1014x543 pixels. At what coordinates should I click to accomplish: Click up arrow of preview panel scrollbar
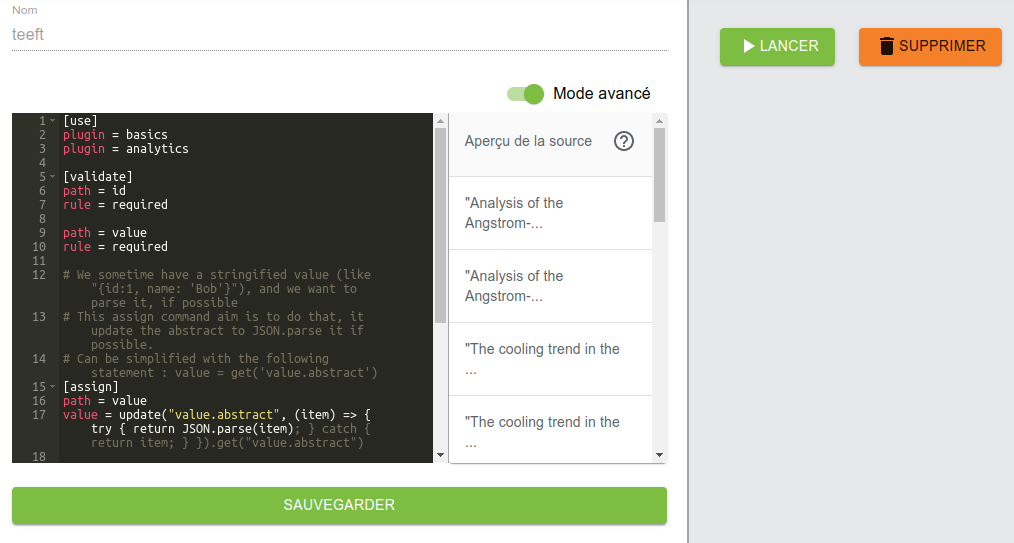tap(659, 121)
